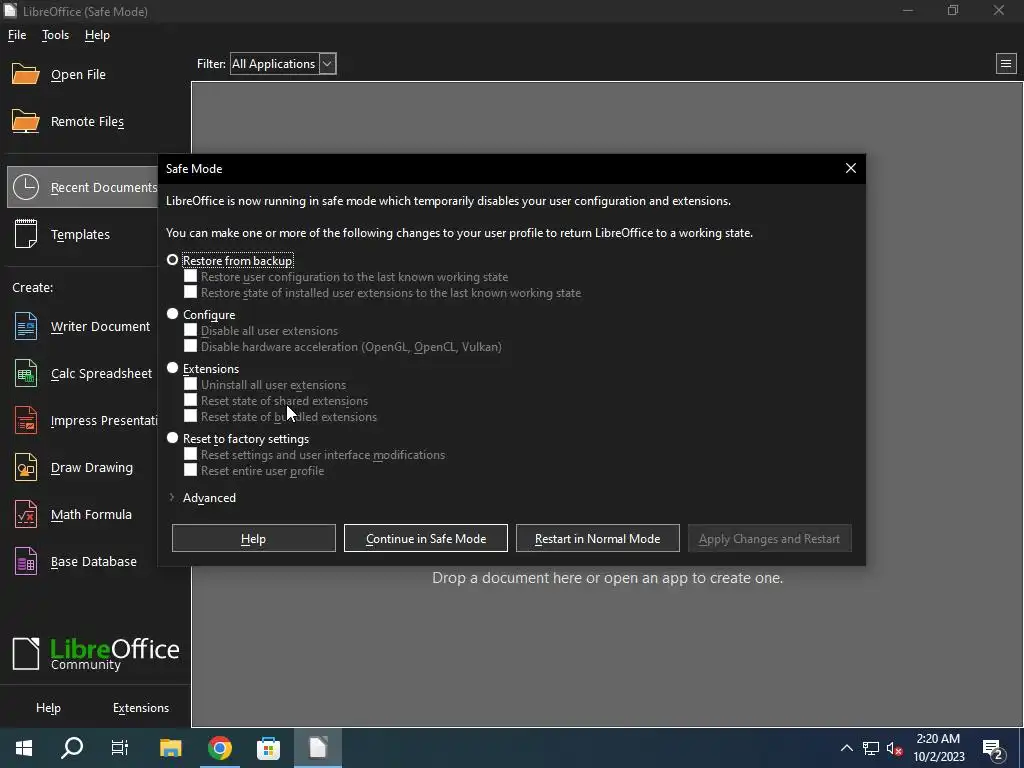This screenshot has height=768, width=1024.
Task: Select Reset to factory settings radio
Action: pos(172,438)
